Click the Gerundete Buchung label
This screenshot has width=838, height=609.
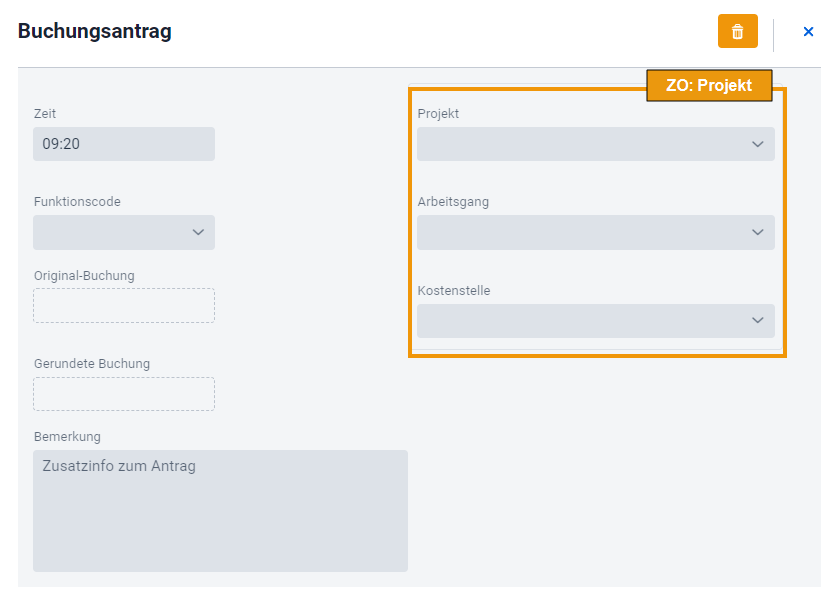point(92,364)
